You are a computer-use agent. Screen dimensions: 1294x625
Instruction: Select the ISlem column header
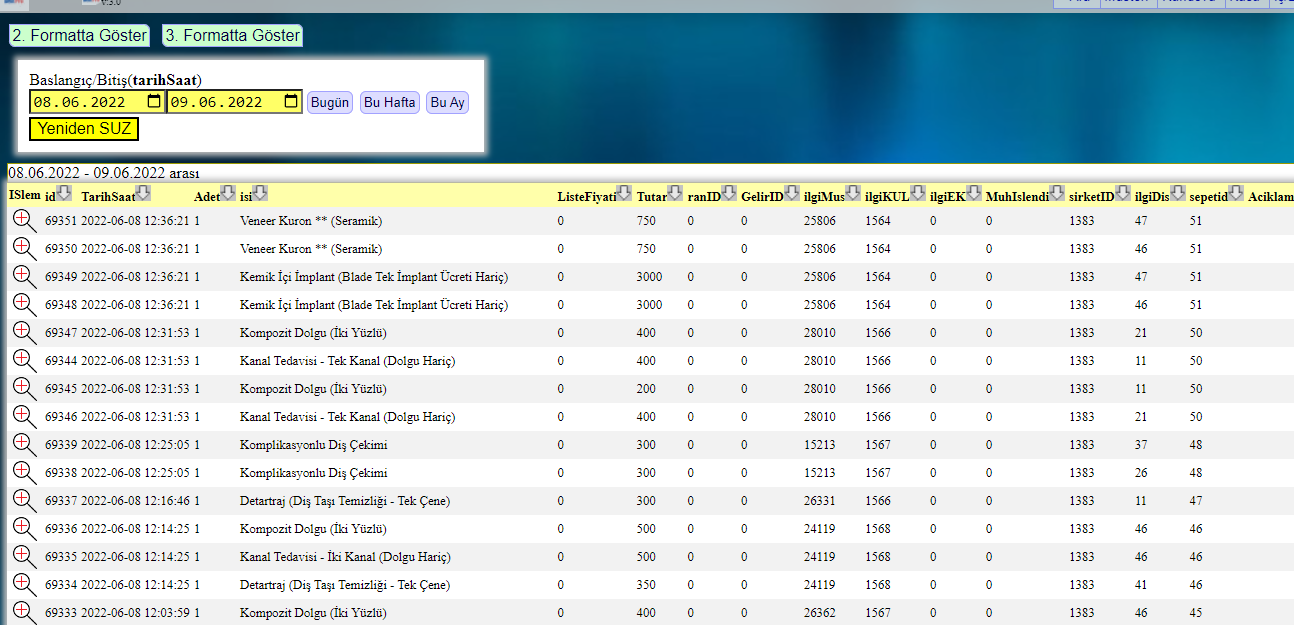click(x=25, y=193)
